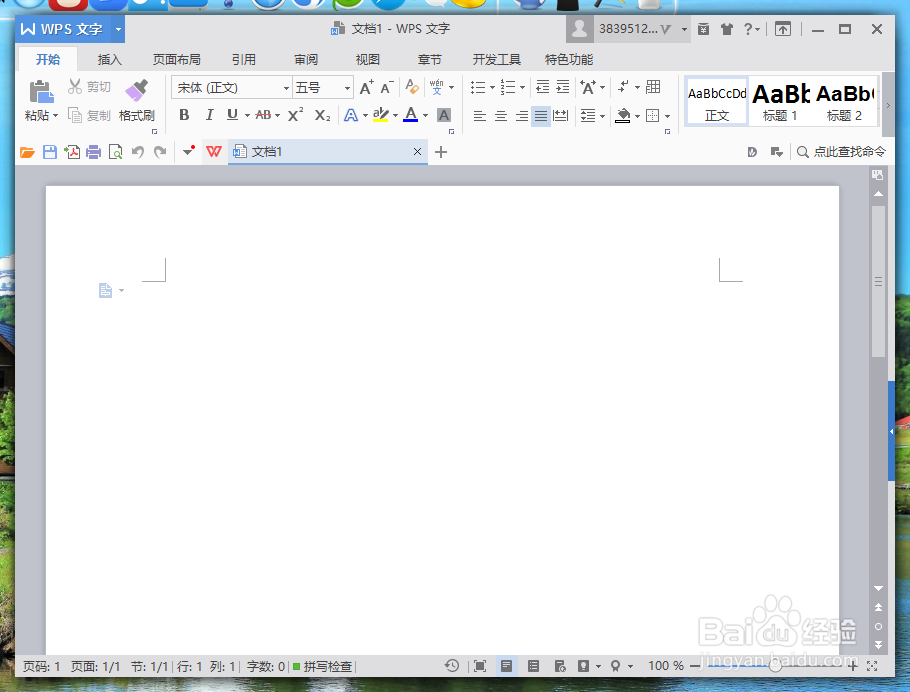
Task: Open file with the folder icon
Action: pyautogui.click(x=27, y=152)
